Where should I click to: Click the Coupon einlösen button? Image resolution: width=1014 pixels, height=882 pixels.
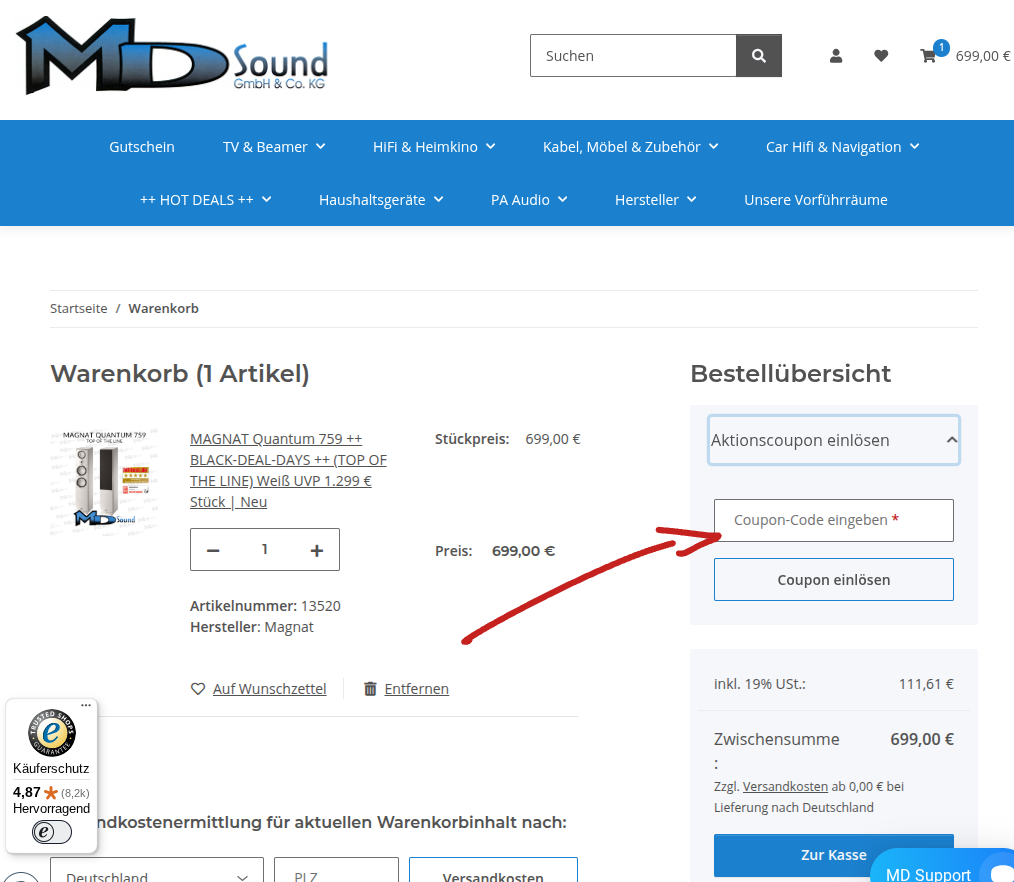834,579
